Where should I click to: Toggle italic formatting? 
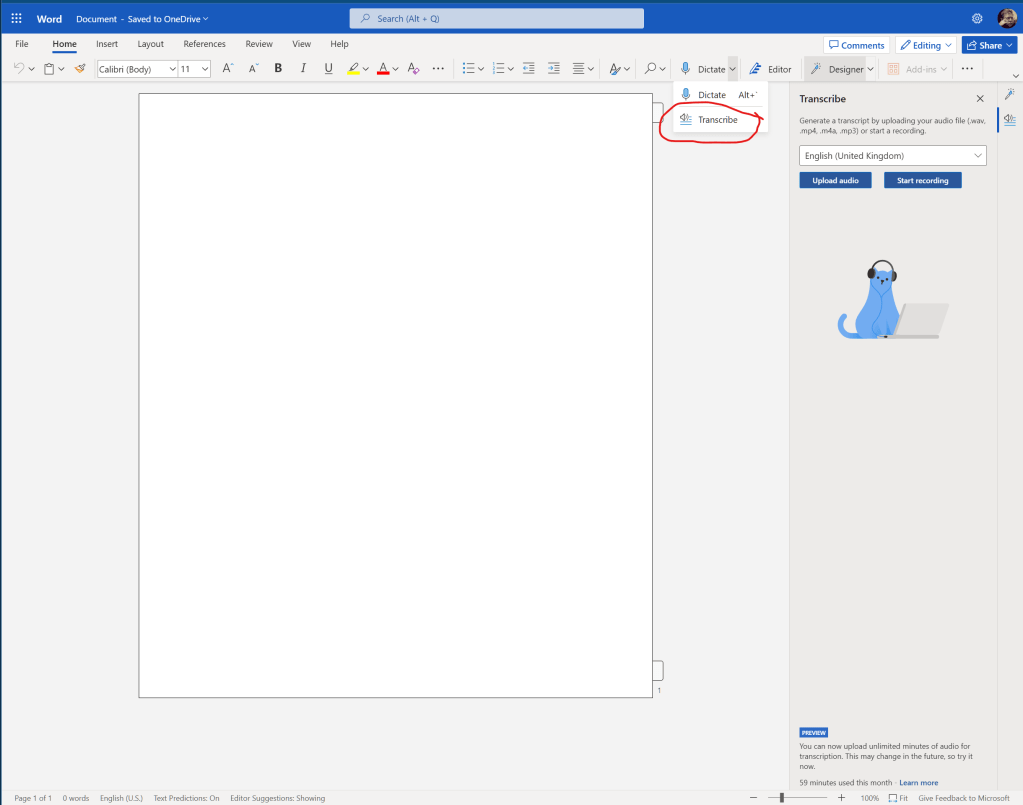click(x=303, y=69)
